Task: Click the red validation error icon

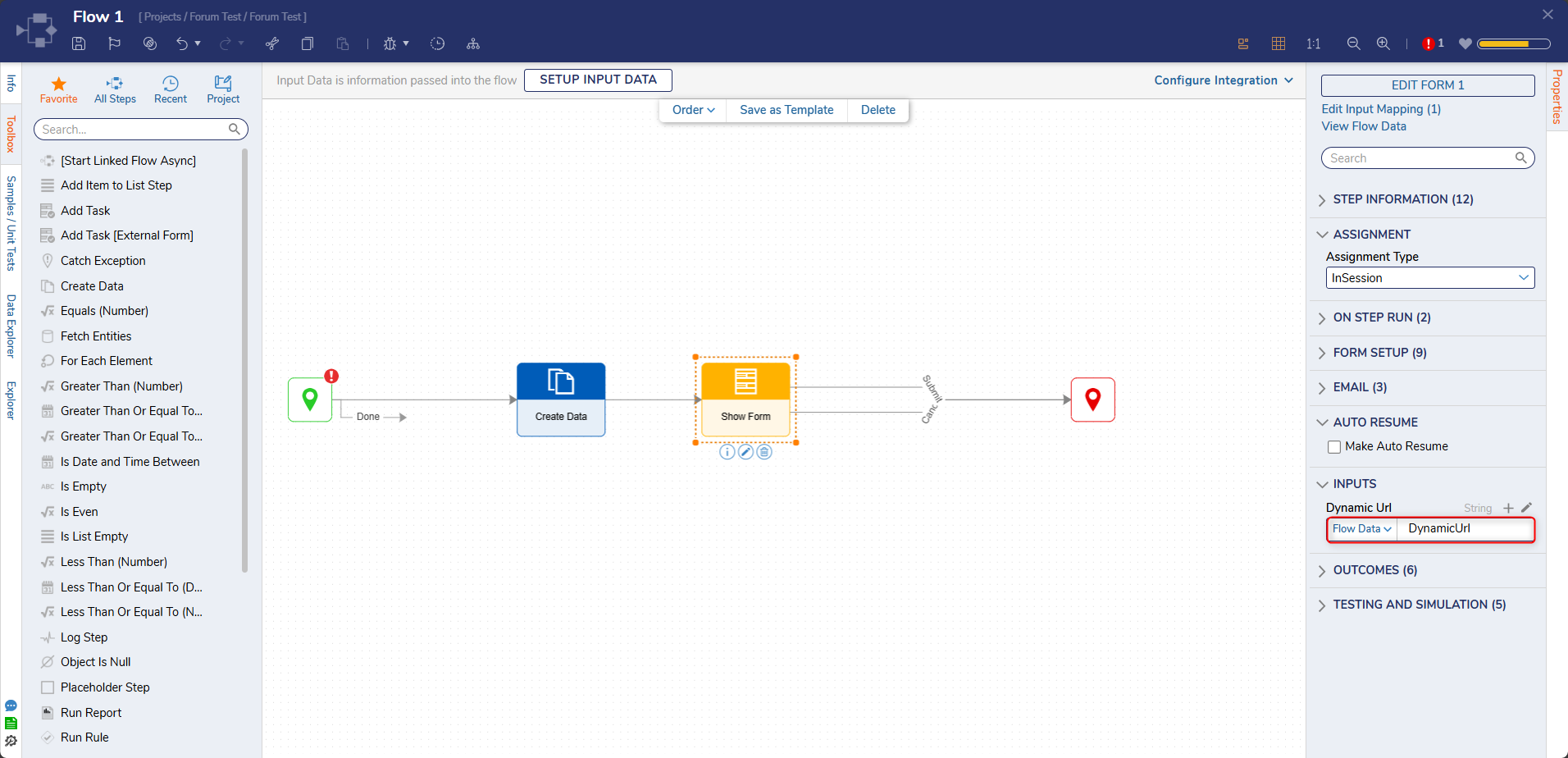Action: click(x=1429, y=43)
